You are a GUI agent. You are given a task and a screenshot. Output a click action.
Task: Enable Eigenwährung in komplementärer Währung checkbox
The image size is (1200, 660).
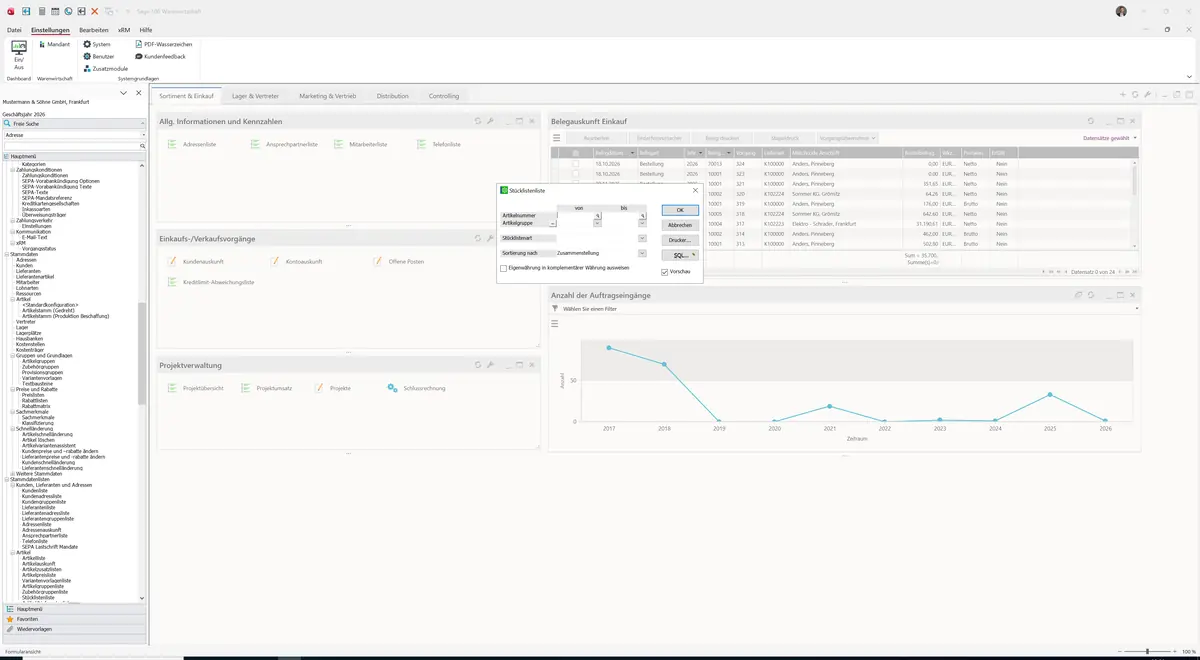coord(504,268)
